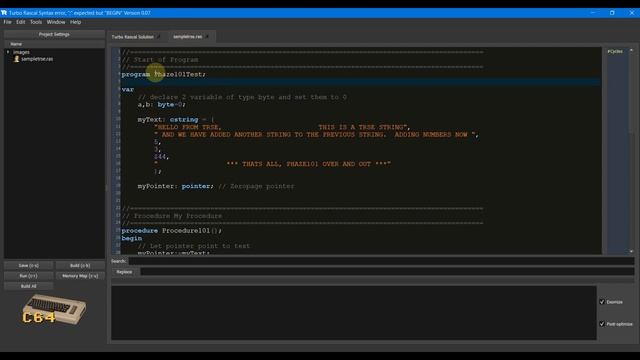Click the Project Settings button
This screenshot has width=640, height=360.
[x=54, y=34]
